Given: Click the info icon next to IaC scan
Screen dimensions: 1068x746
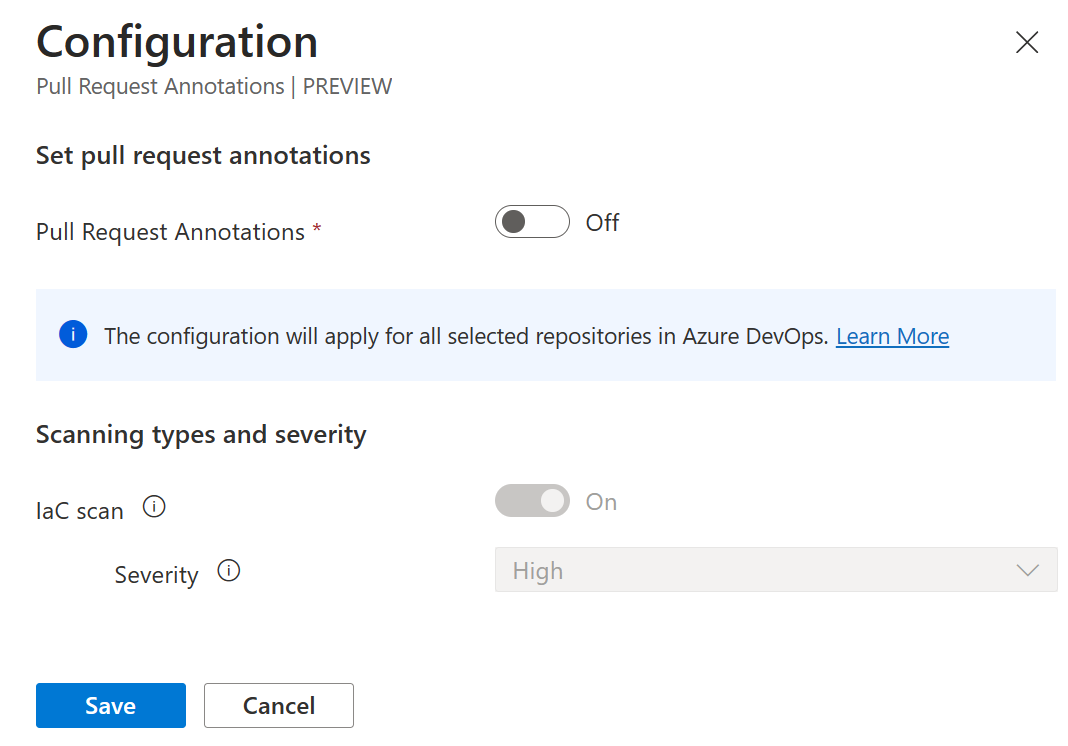Looking at the screenshot, I should [154, 507].
